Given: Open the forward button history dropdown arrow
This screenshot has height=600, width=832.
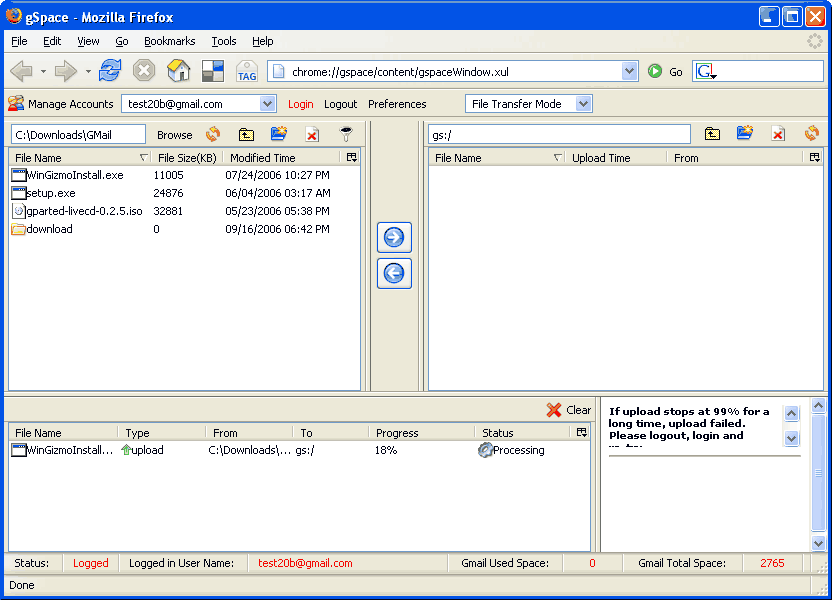Looking at the screenshot, I should (88, 71).
